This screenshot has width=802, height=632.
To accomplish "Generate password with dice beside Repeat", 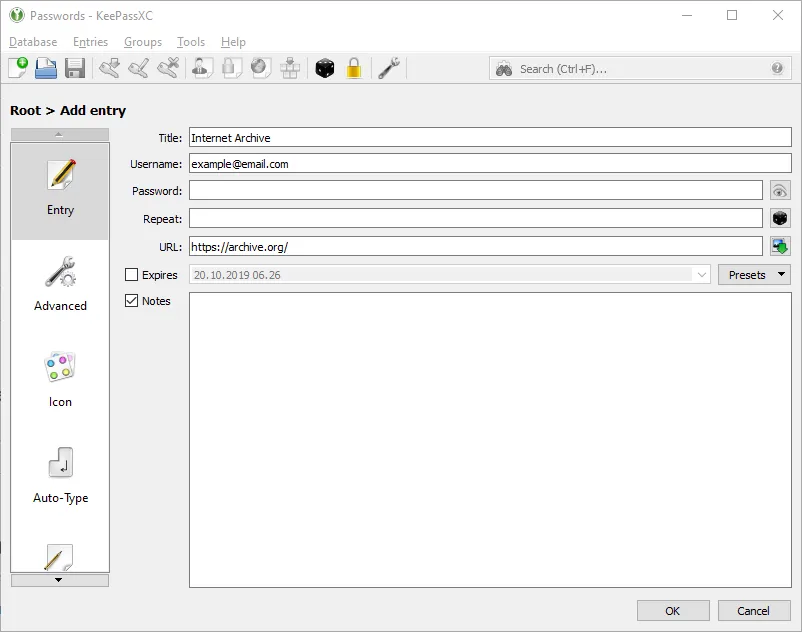I will 780,218.
